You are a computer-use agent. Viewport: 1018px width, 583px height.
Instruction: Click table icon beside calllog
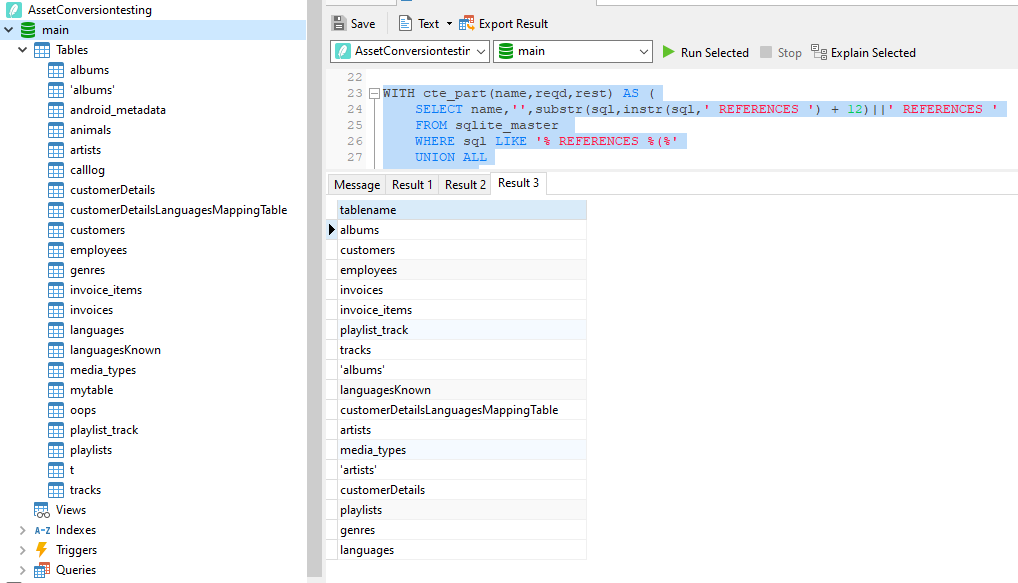pos(56,170)
